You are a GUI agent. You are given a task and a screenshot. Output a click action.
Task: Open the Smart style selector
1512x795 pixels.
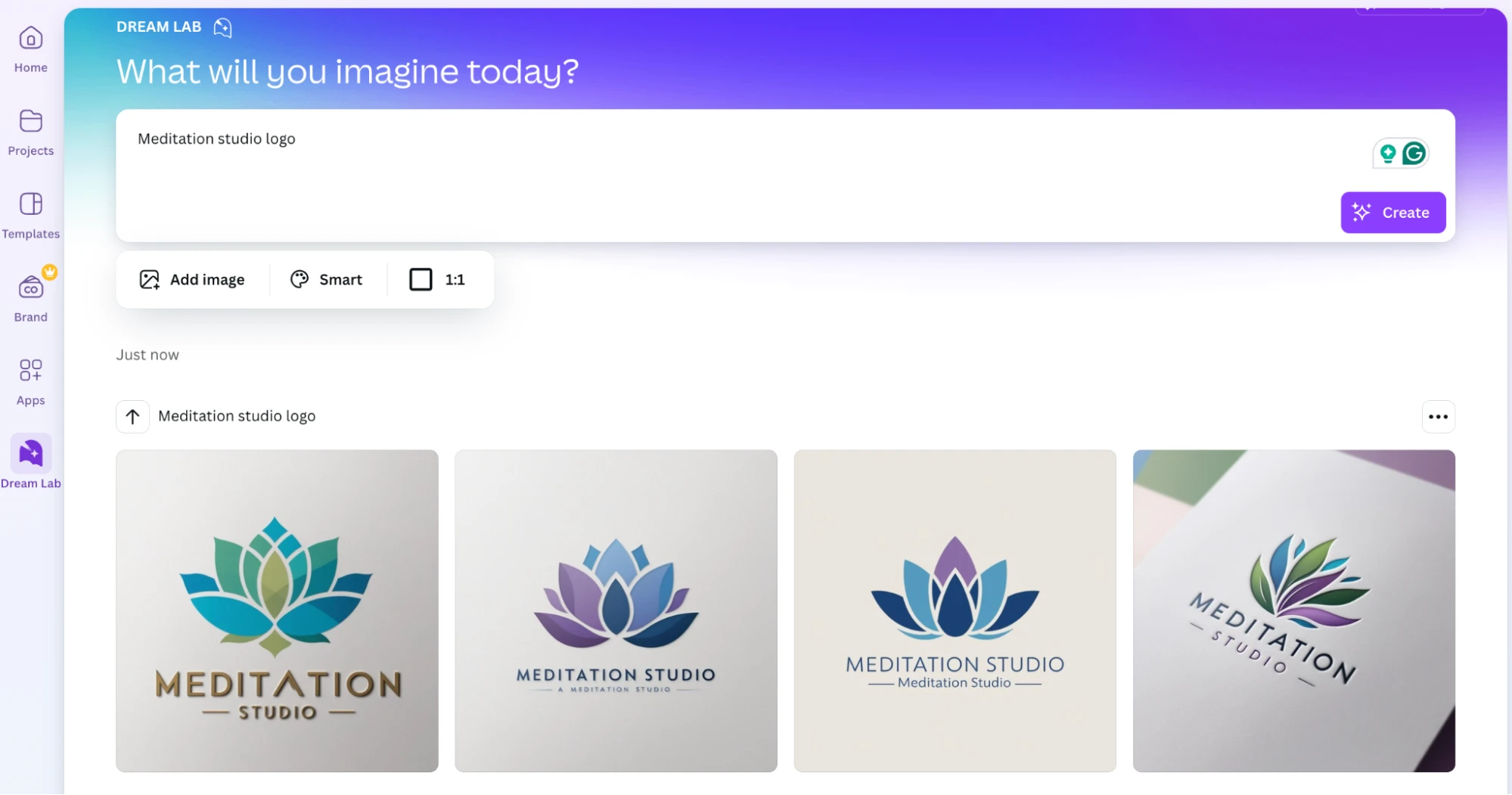(x=327, y=280)
